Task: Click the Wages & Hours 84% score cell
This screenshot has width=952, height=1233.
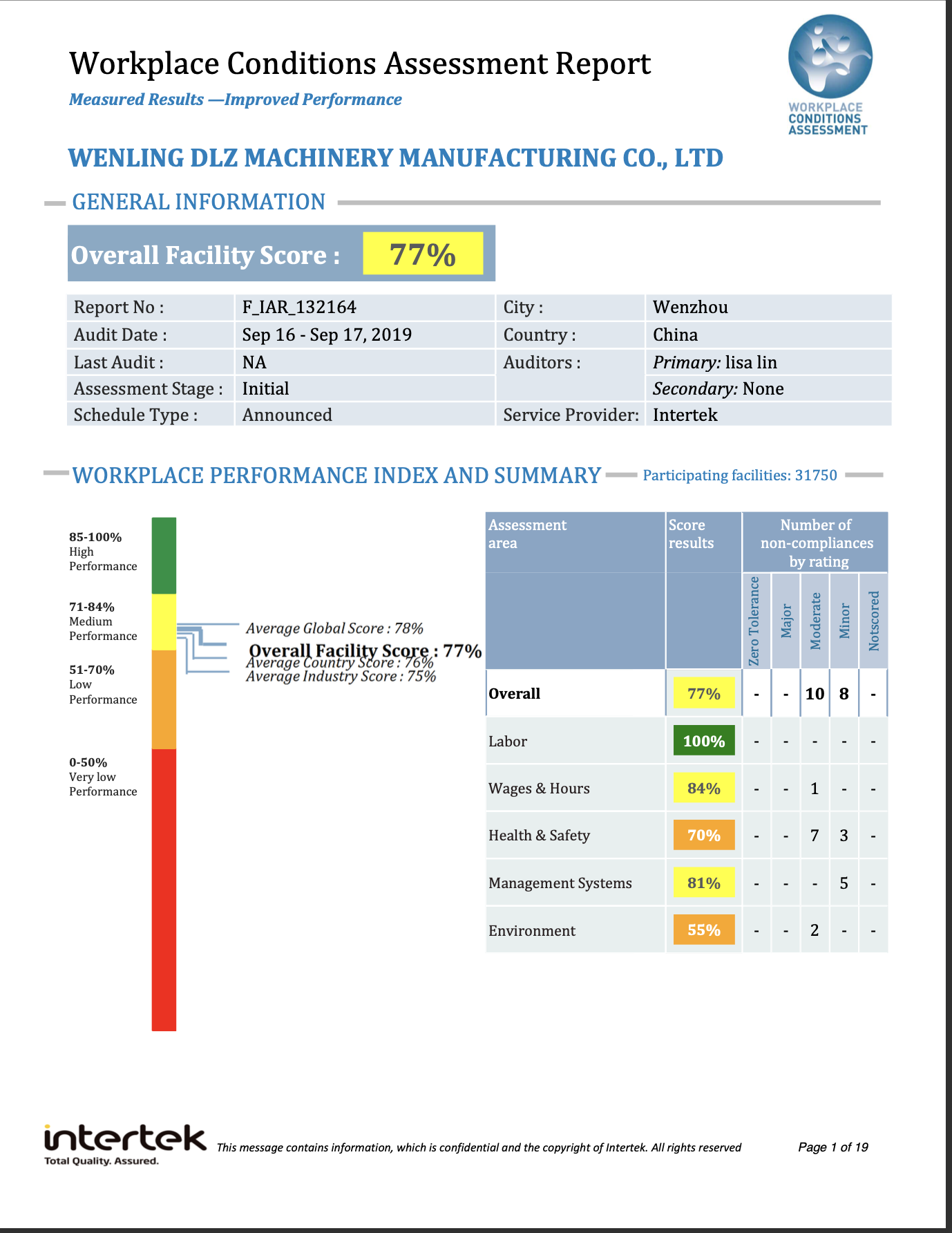Action: coord(704,788)
